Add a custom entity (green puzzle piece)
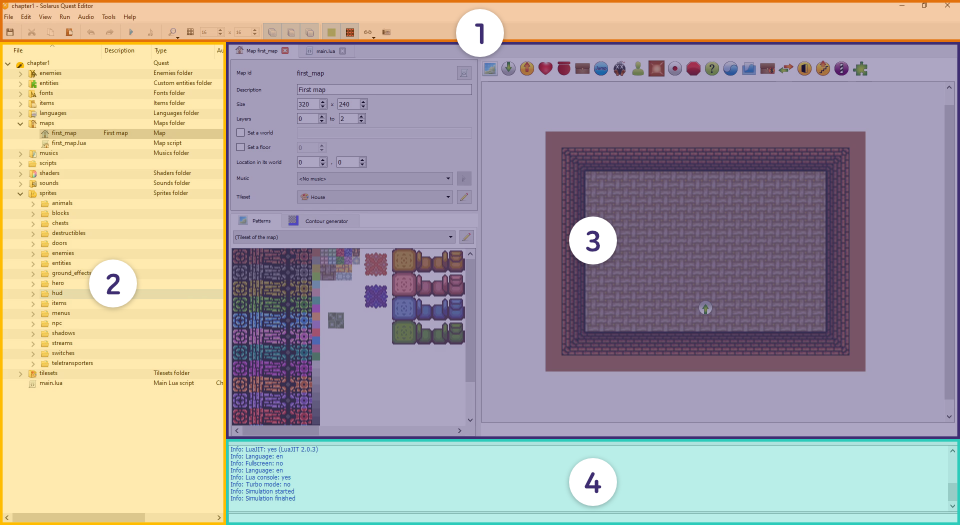This screenshot has height=525, width=960. click(x=860, y=69)
